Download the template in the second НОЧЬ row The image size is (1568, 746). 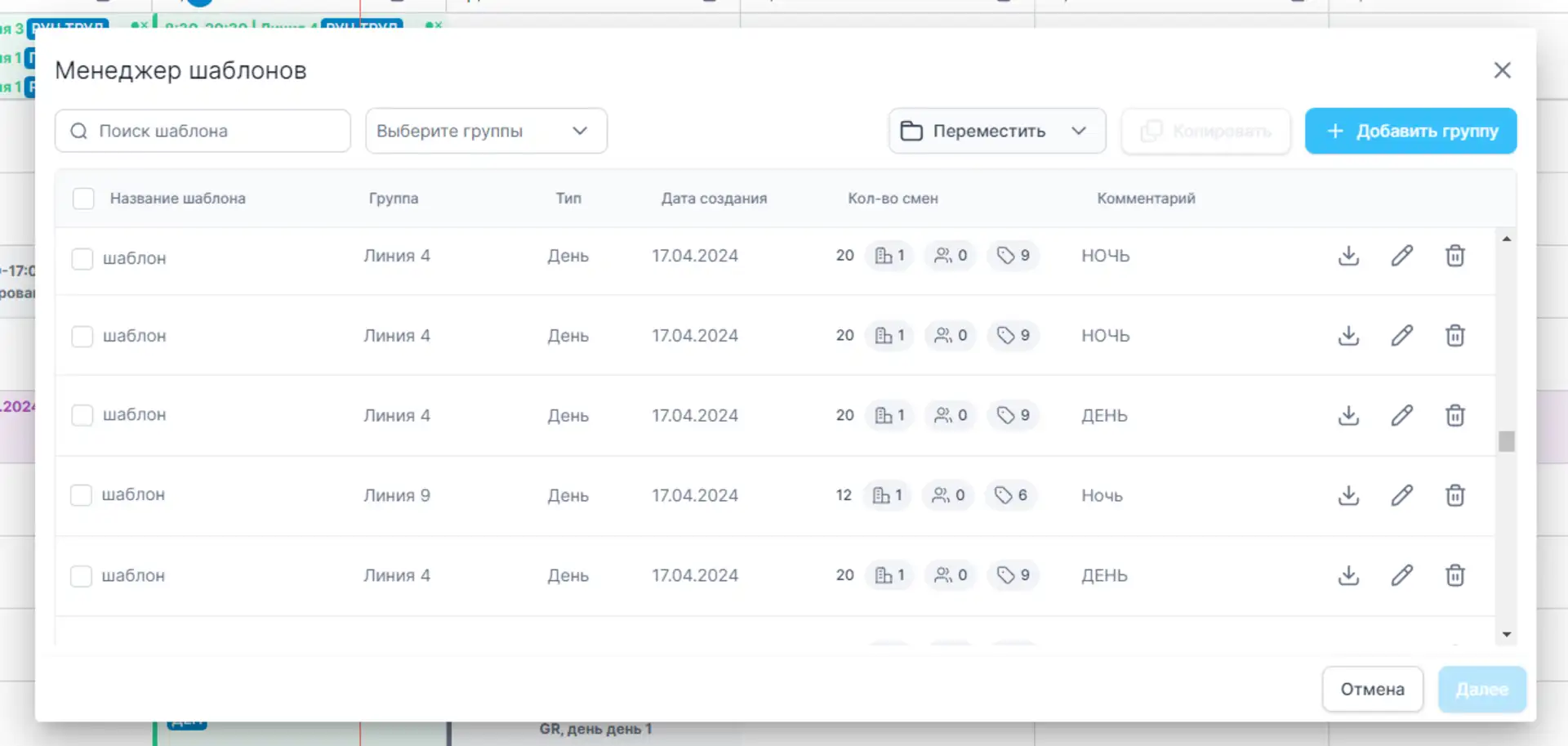click(x=1349, y=336)
